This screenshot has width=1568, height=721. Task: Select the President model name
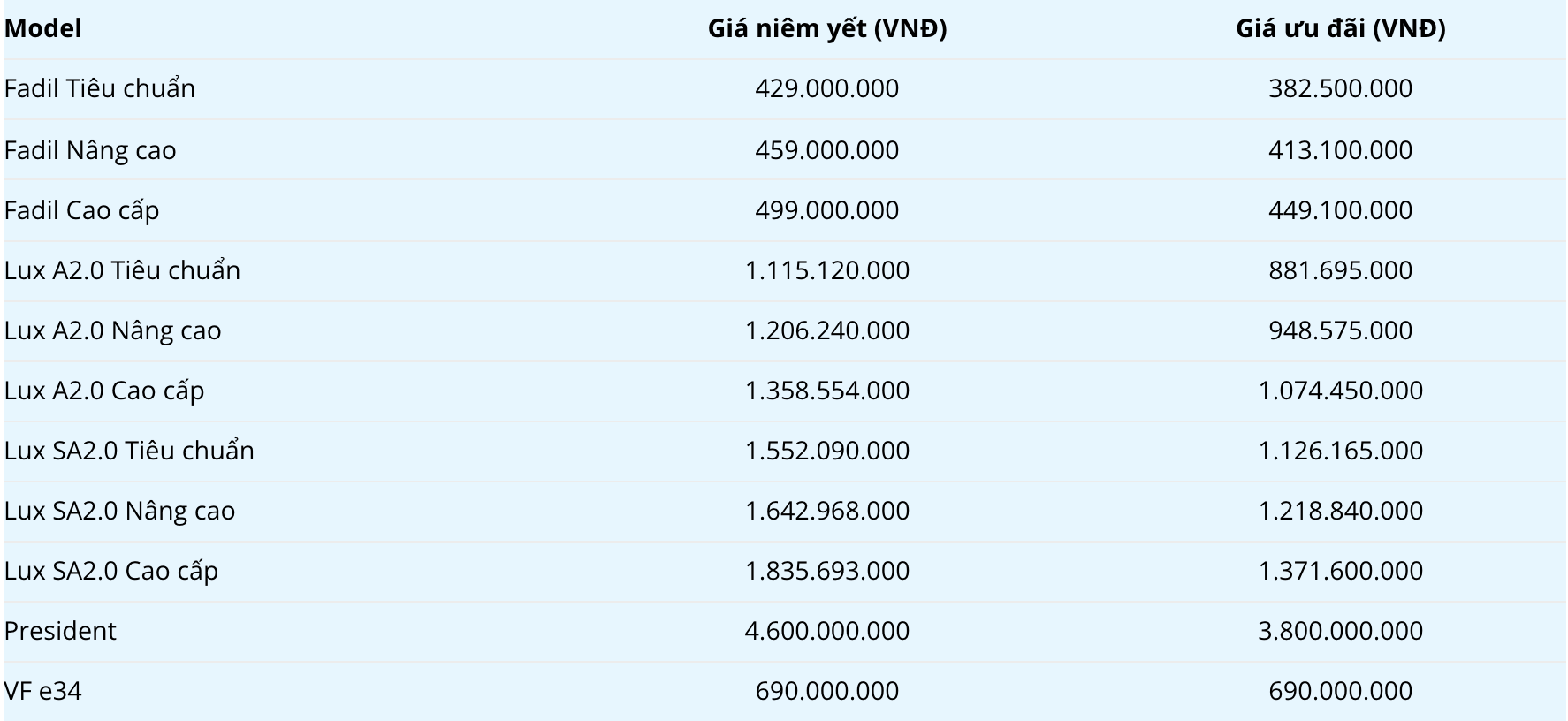tap(60, 631)
